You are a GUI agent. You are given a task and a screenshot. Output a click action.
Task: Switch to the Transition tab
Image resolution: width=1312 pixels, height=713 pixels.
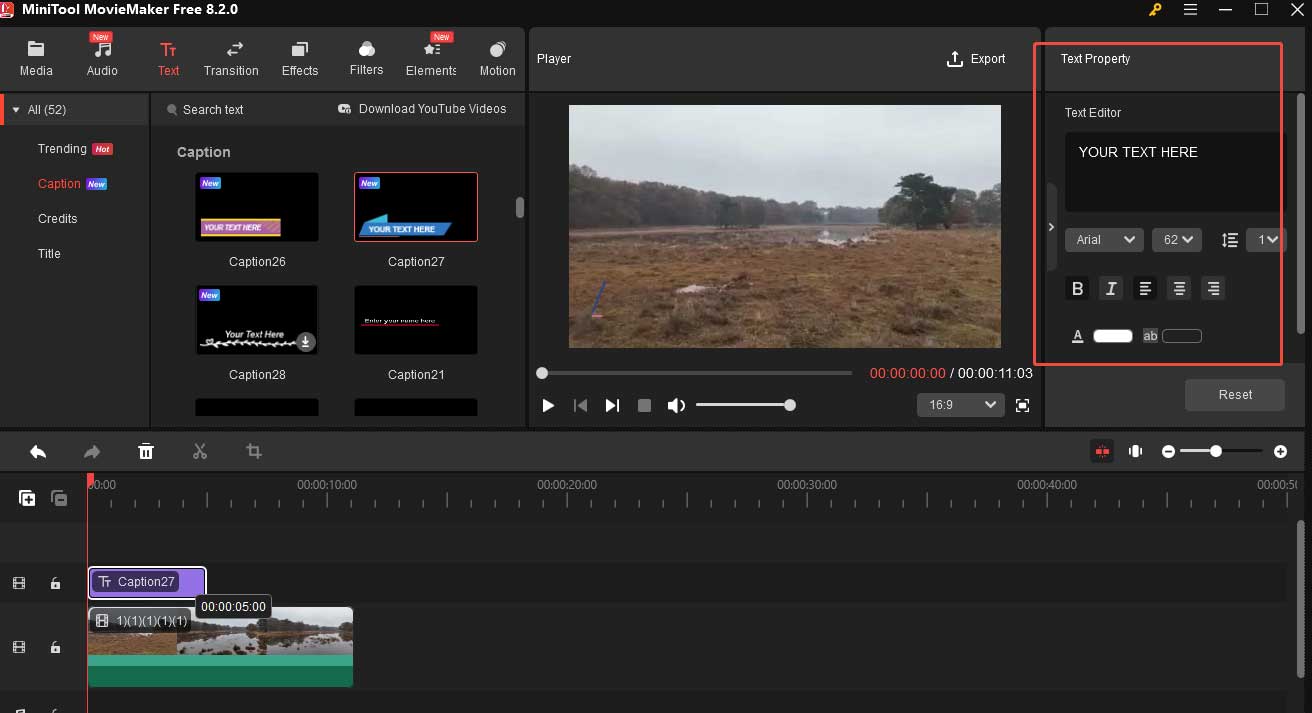point(231,59)
